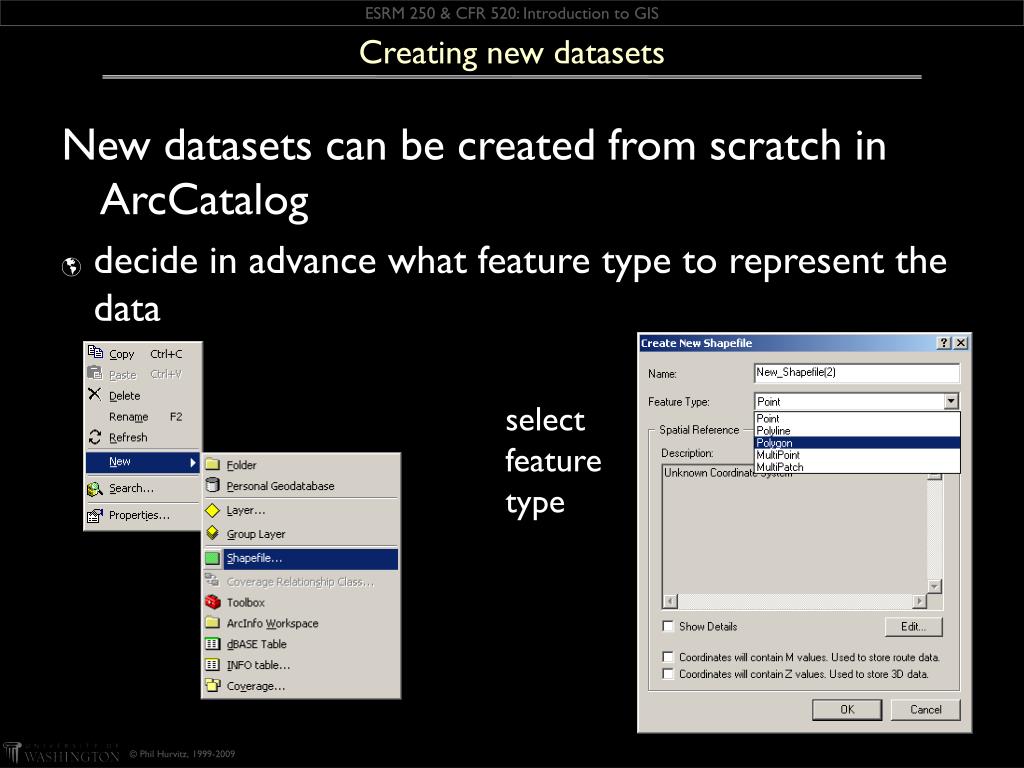Click the green Shapefile icon
1024x768 pixels.
[212, 558]
